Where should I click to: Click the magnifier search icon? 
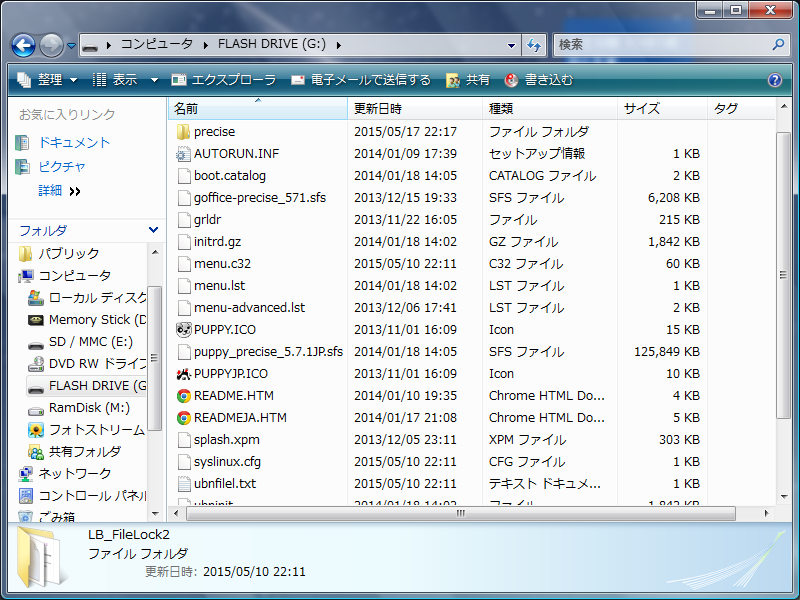pos(778,45)
